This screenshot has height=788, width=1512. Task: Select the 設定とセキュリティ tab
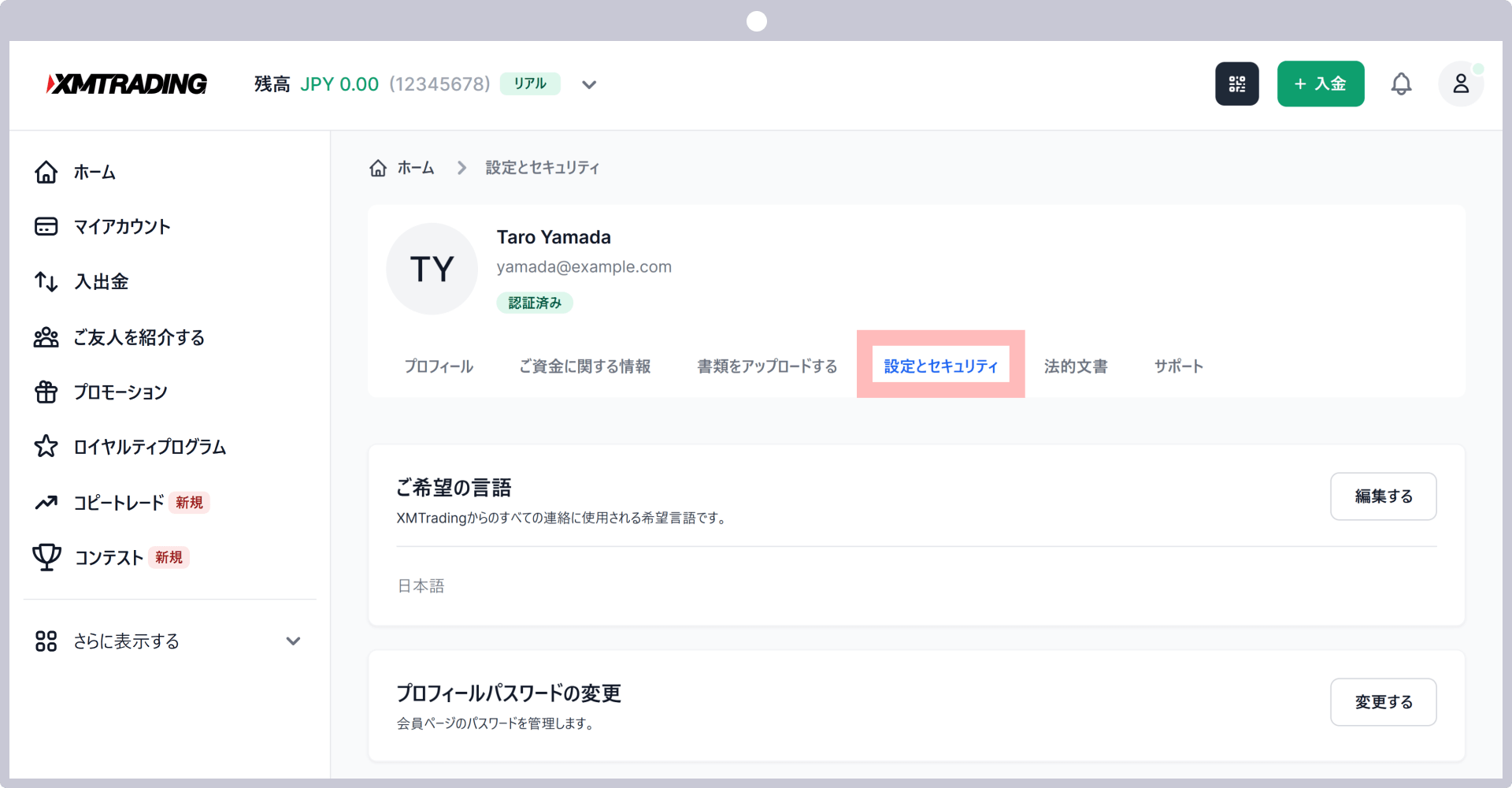click(x=940, y=366)
